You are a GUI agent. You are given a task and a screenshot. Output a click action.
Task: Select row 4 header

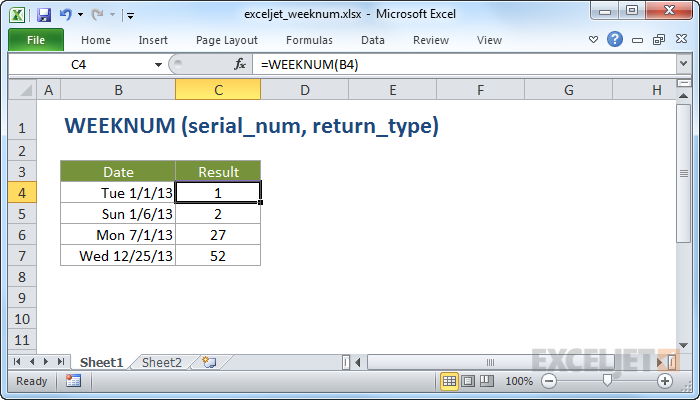[22, 193]
